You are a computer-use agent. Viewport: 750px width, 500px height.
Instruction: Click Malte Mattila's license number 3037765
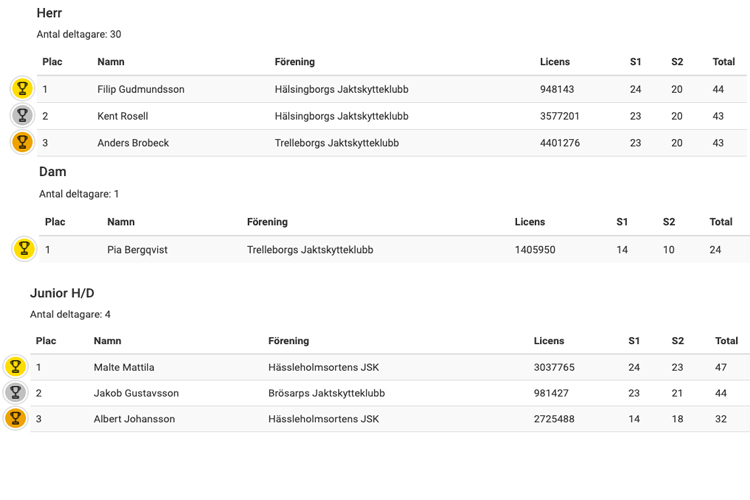coord(554,367)
